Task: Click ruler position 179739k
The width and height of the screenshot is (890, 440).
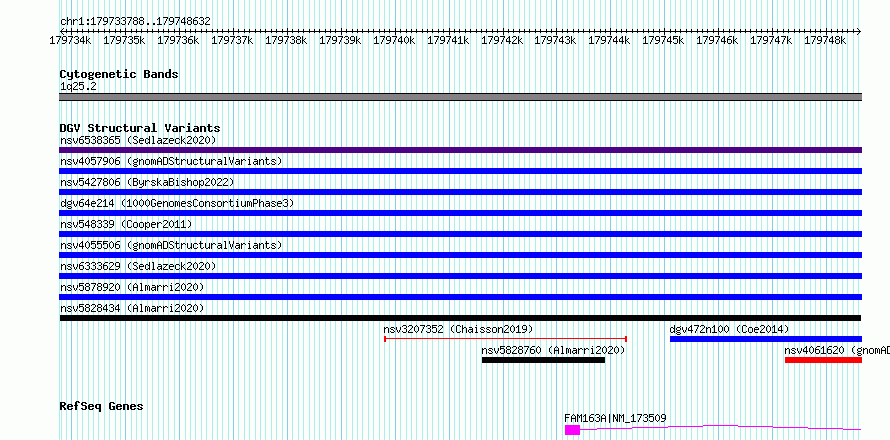Action: [x=340, y=41]
